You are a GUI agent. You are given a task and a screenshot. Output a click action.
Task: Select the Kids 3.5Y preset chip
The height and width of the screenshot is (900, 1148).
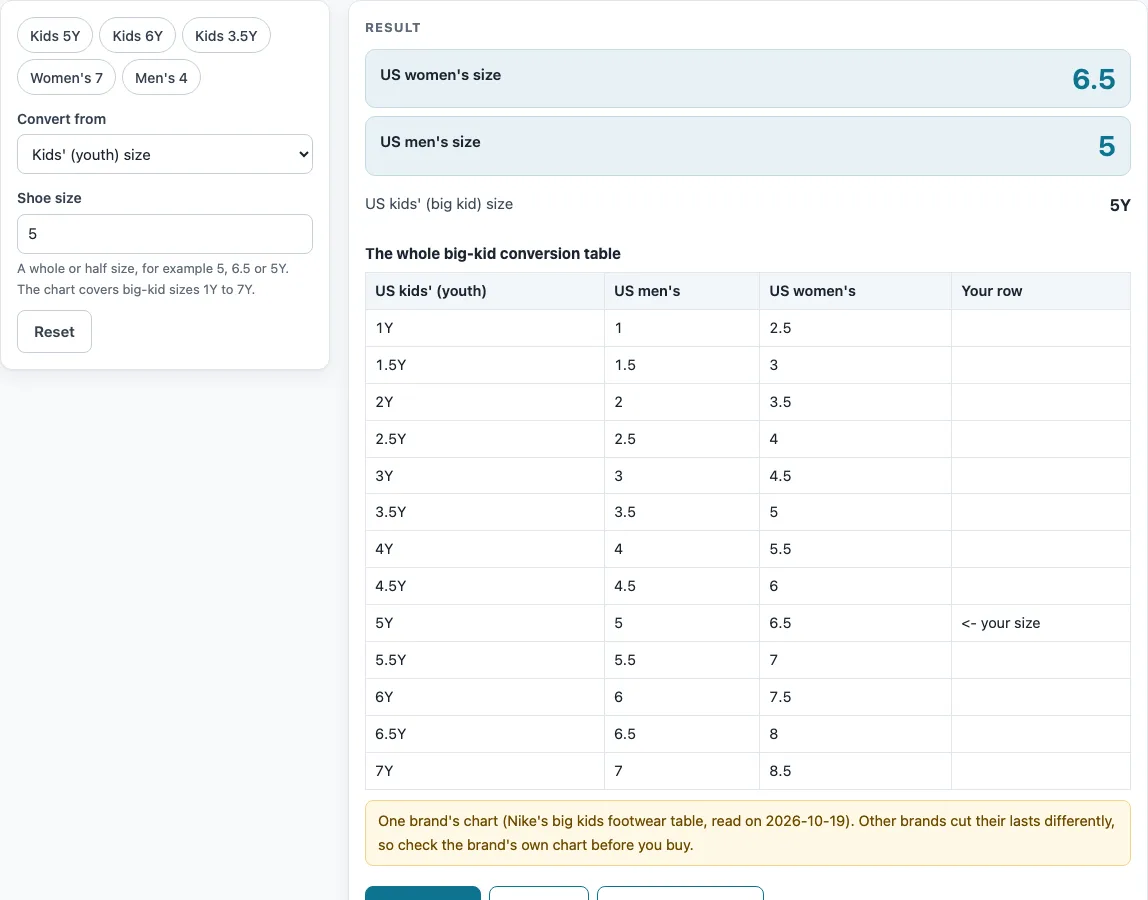pyautogui.click(x=226, y=35)
